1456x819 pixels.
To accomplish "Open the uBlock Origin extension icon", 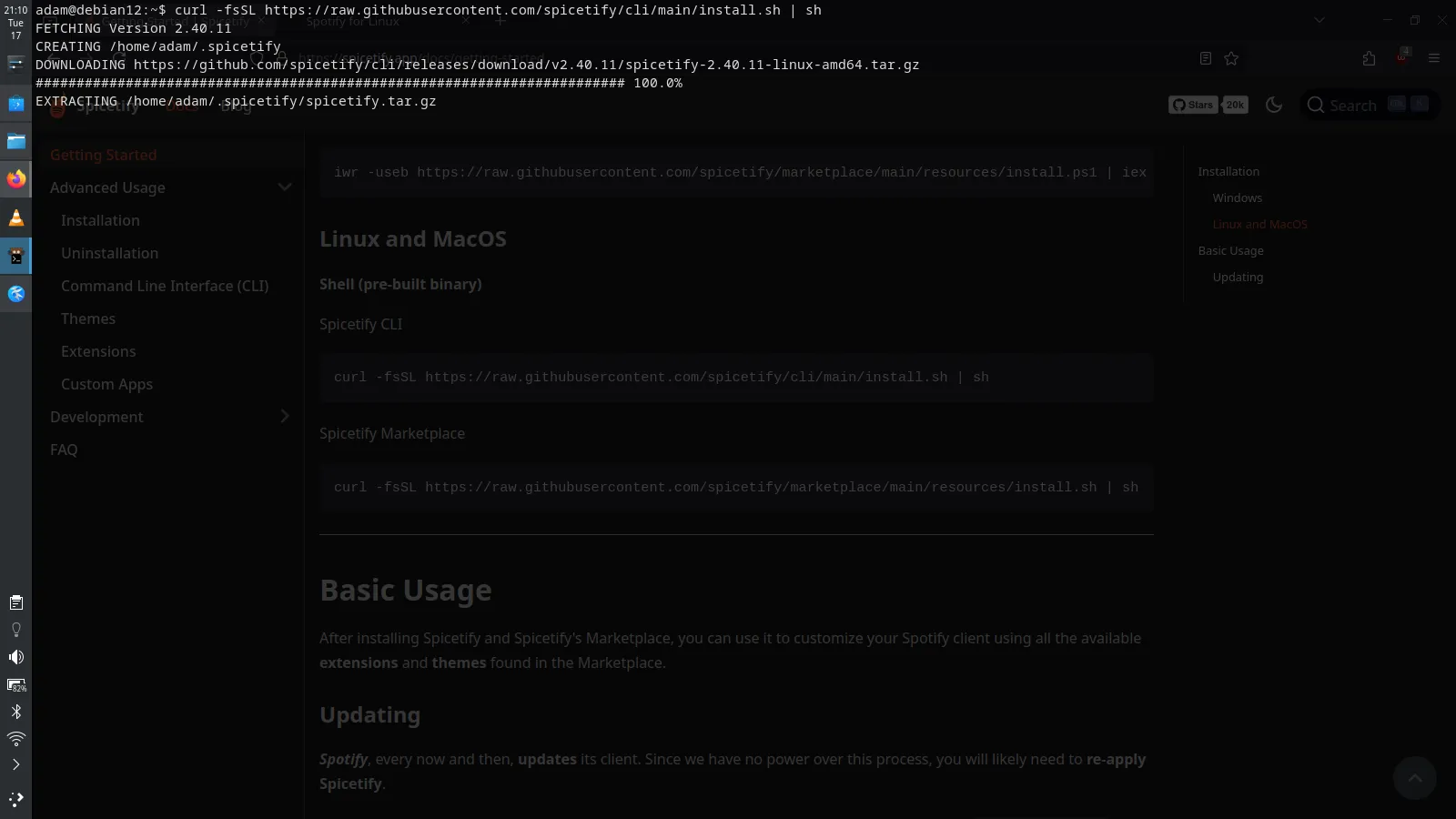I will pyautogui.click(x=1401, y=58).
